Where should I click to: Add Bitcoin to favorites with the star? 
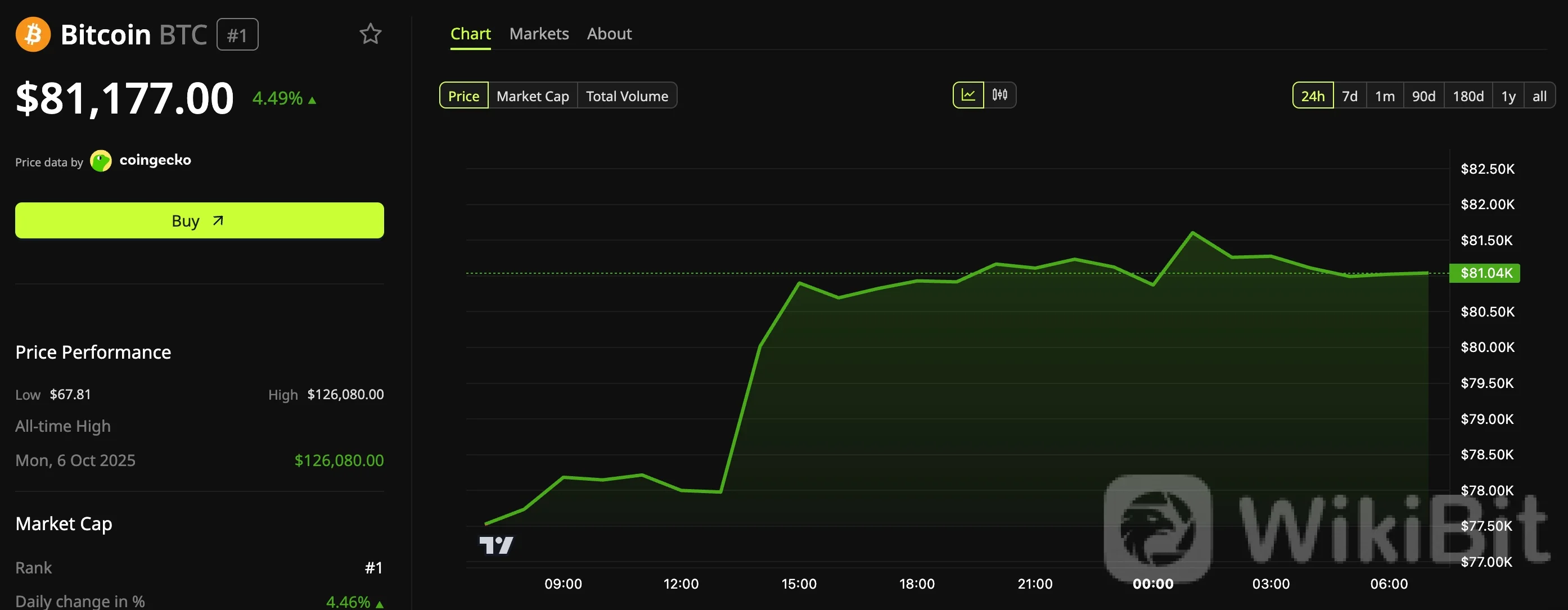370,34
